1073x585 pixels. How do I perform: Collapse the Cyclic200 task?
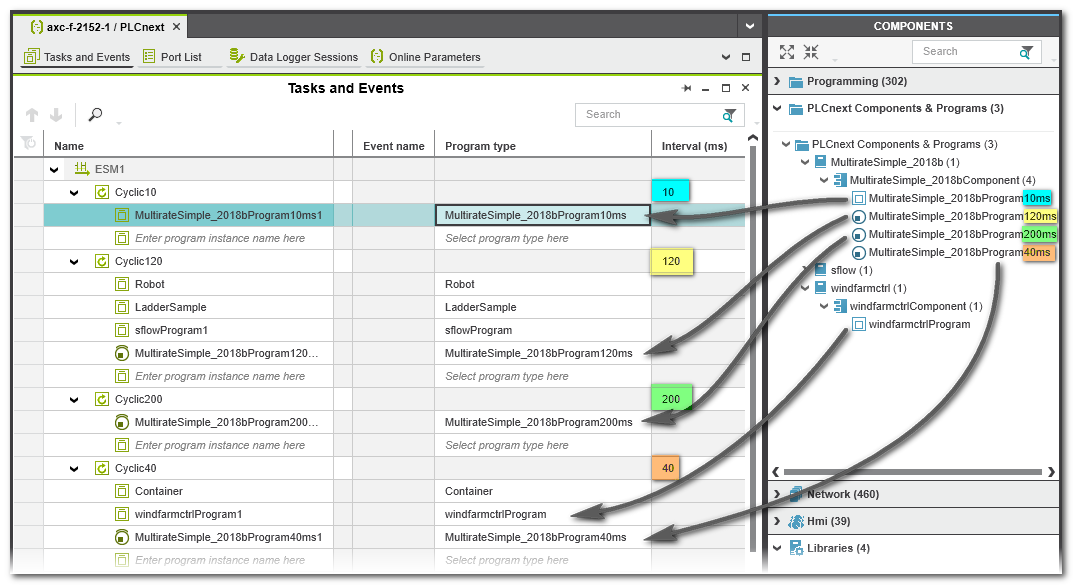pos(74,400)
